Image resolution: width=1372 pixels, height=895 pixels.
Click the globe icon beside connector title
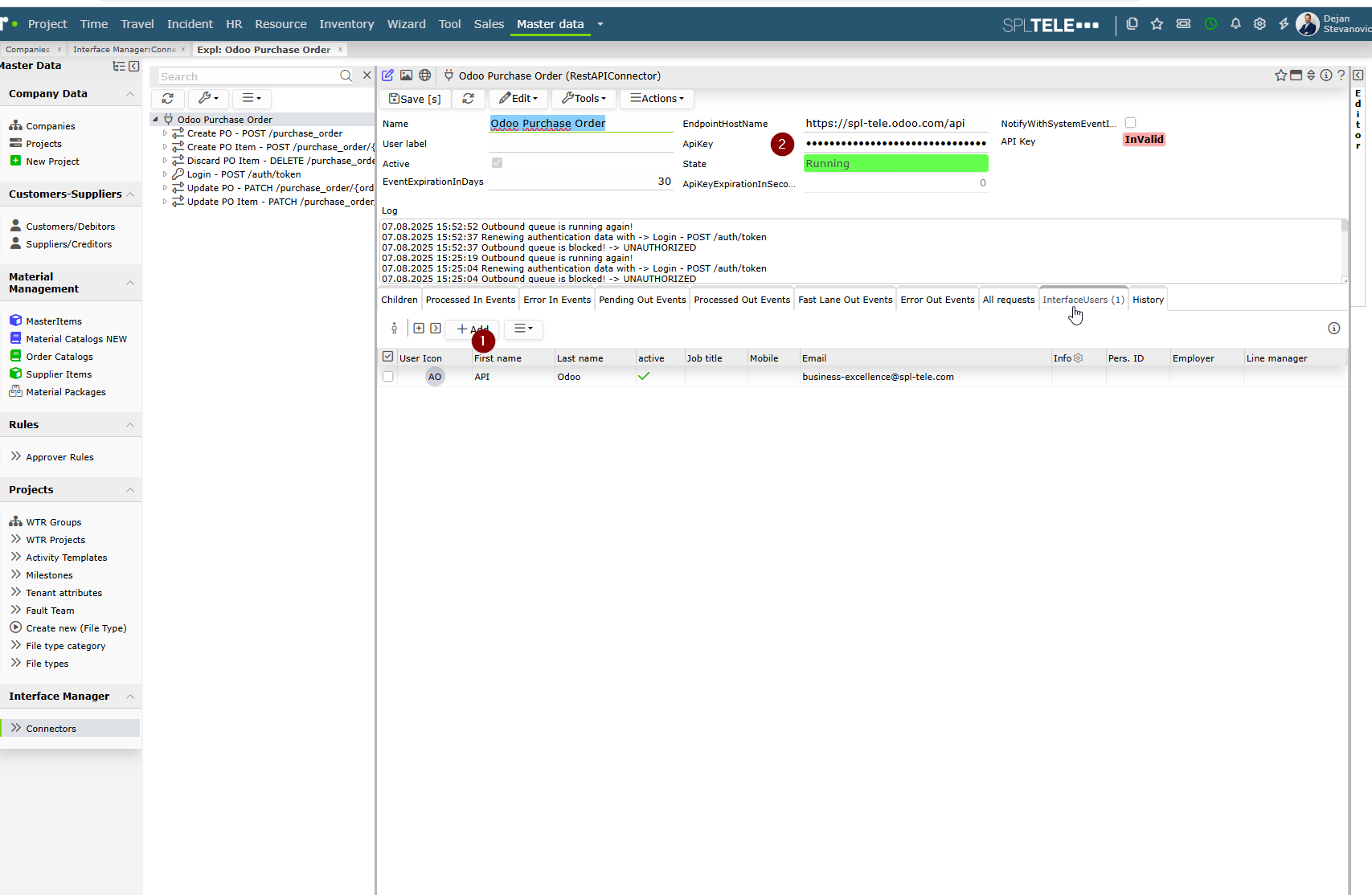point(425,76)
